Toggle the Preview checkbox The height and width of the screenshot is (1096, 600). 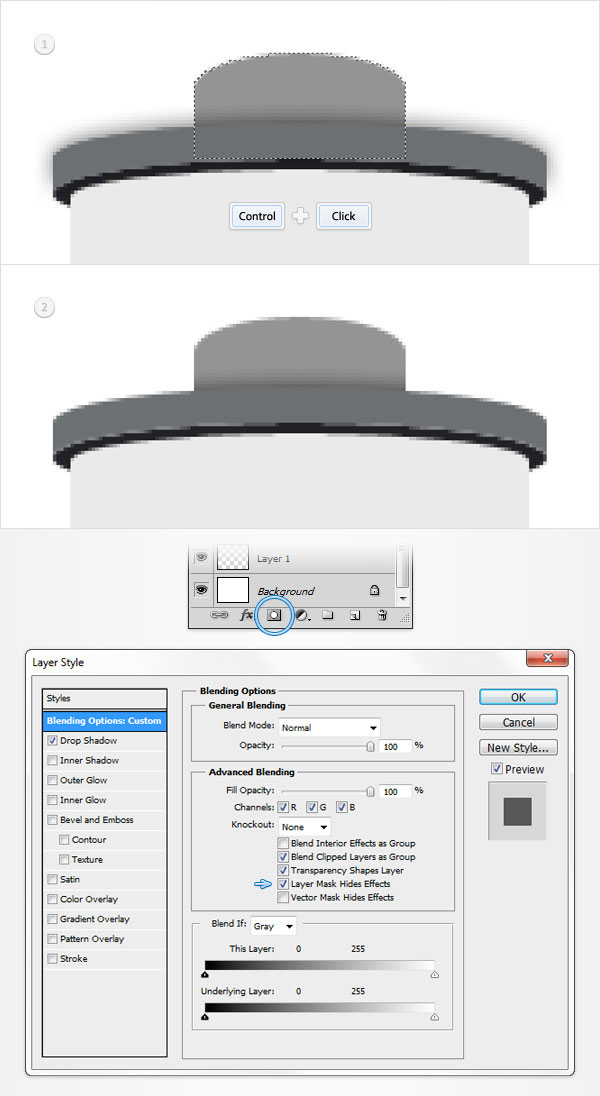(x=497, y=769)
